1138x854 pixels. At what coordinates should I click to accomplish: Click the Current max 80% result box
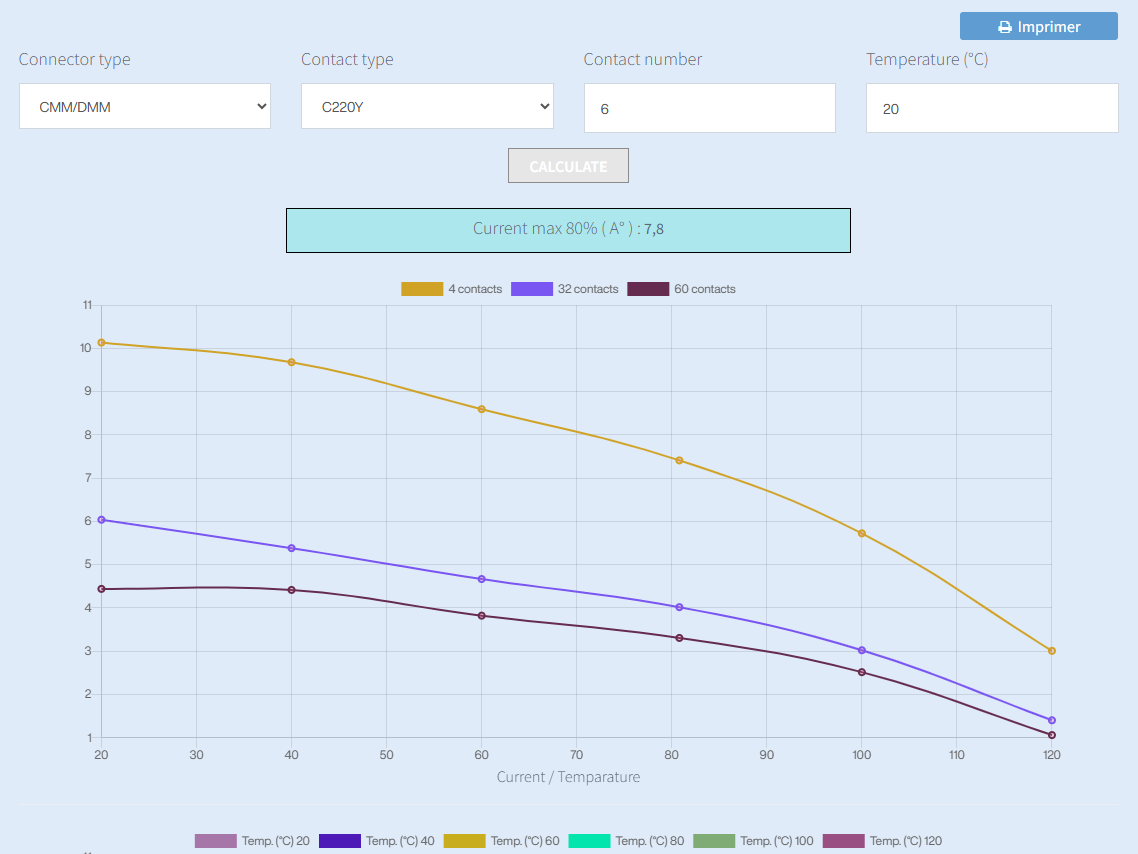tap(568, 230)
